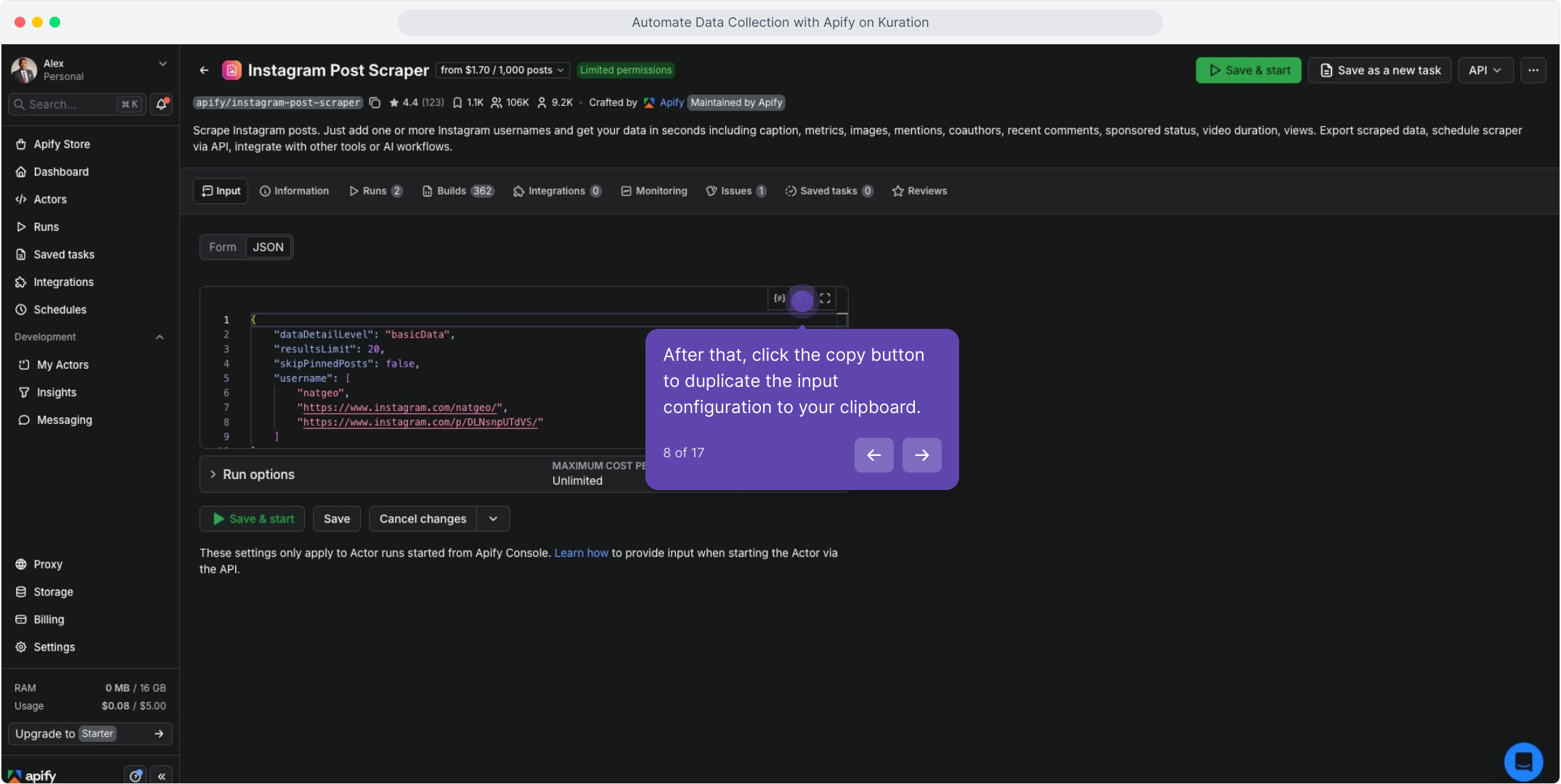Image resolution: width=1561 pixels, height=784 pixels.
Task: Open the chat support bubble
Action: pos(1523,761)
